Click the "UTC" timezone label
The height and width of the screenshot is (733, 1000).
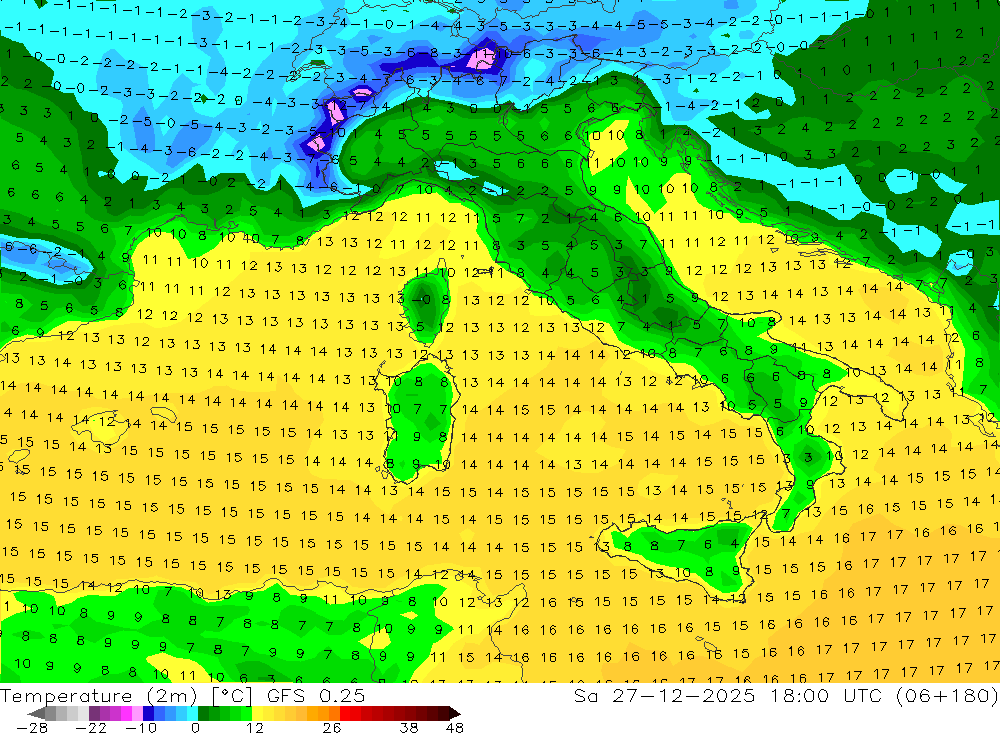(x=865, y=695)
